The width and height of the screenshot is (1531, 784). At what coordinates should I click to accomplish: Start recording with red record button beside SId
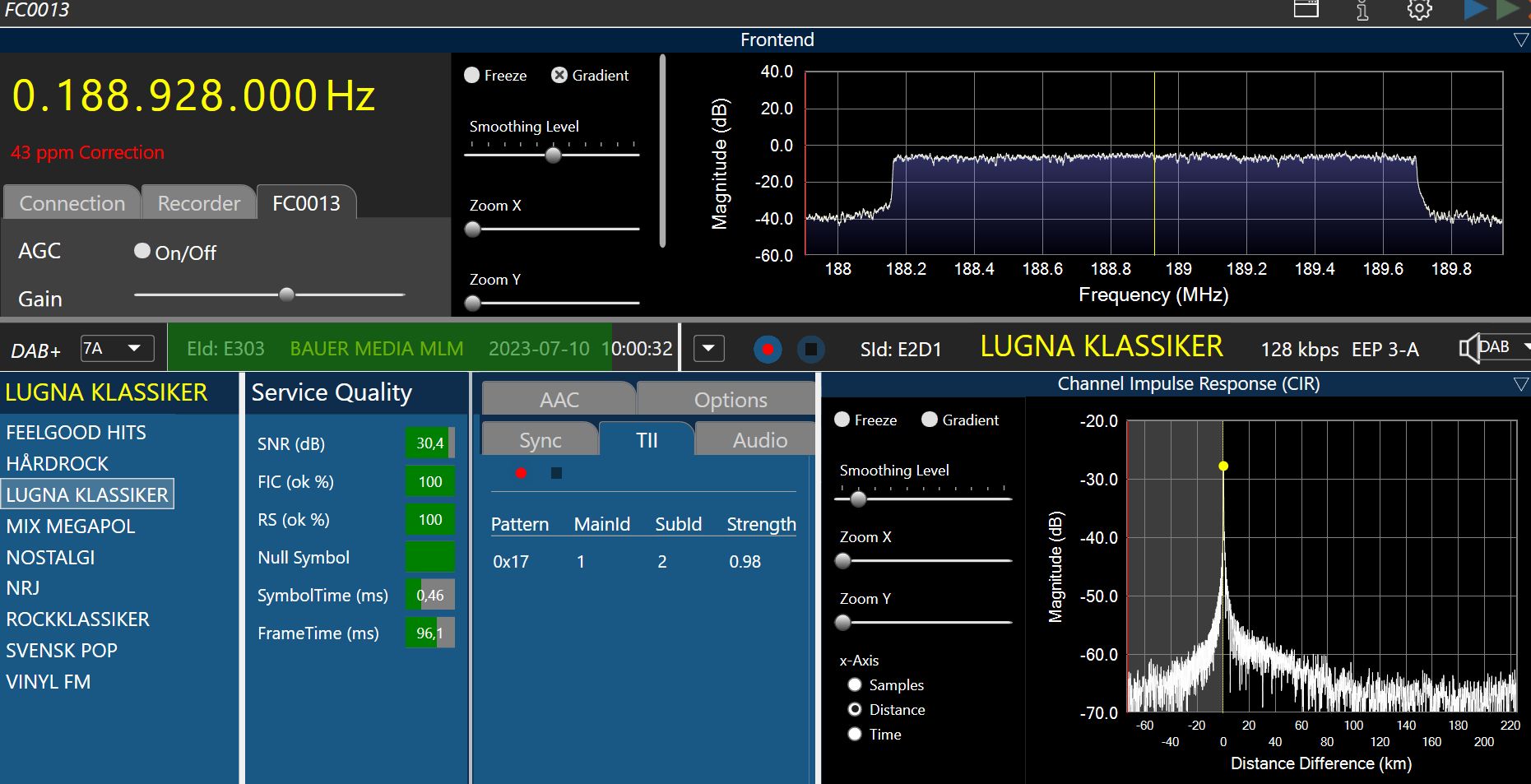[768, 350]
